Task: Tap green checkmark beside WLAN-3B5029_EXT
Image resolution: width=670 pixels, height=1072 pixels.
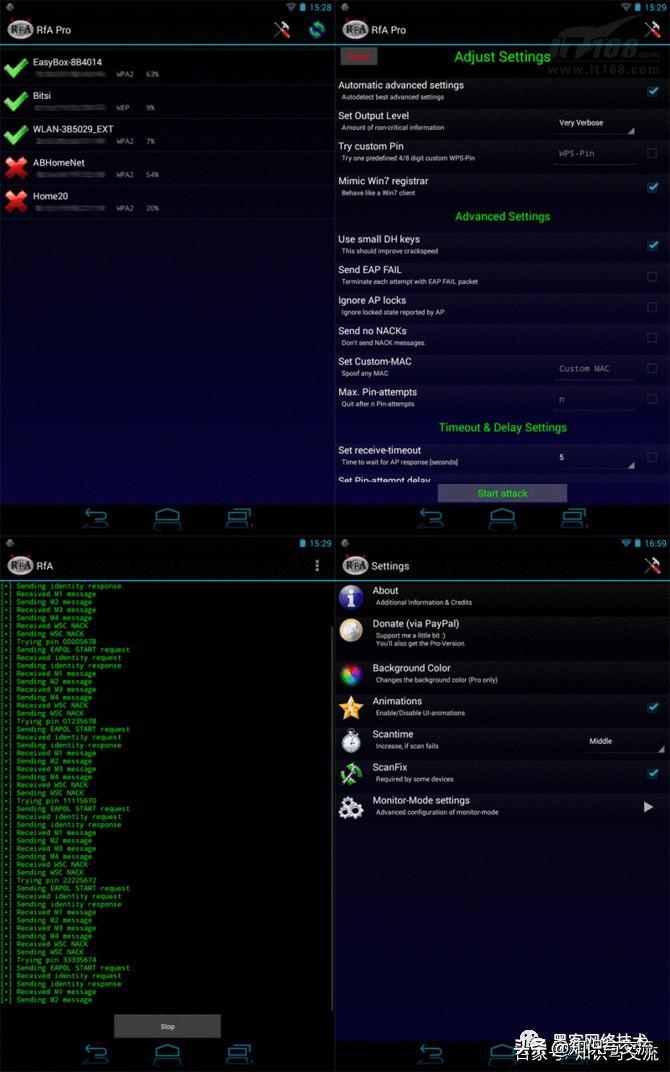Action: point(16,135)
